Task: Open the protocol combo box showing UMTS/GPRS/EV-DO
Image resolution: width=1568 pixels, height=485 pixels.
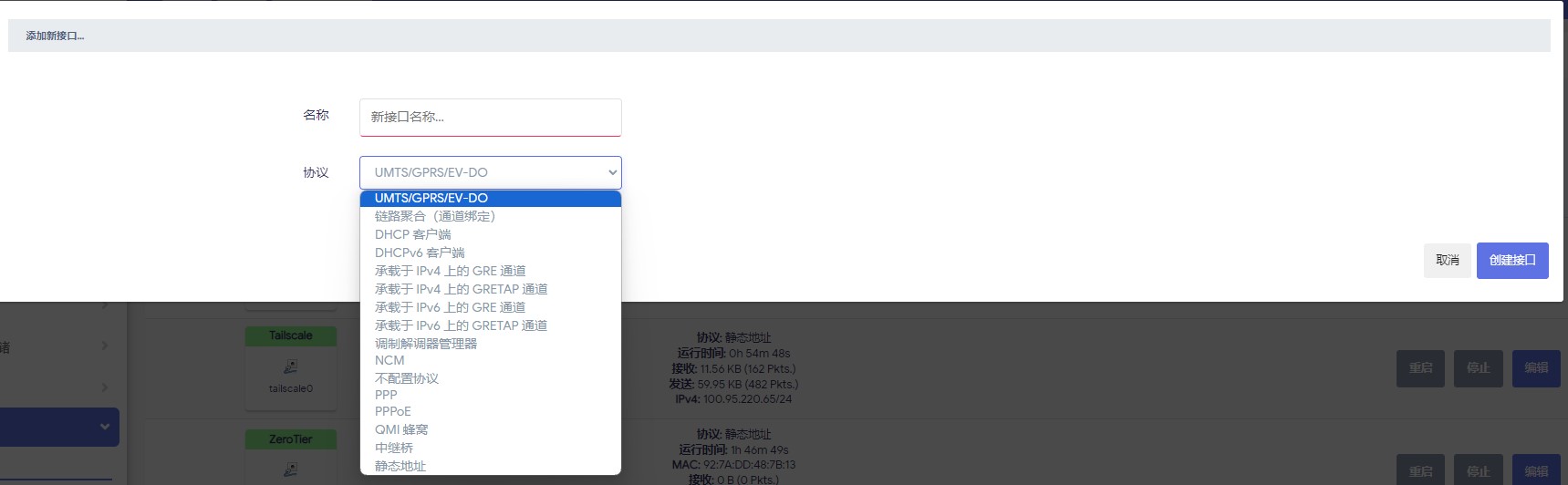Action: click(491, 172)
